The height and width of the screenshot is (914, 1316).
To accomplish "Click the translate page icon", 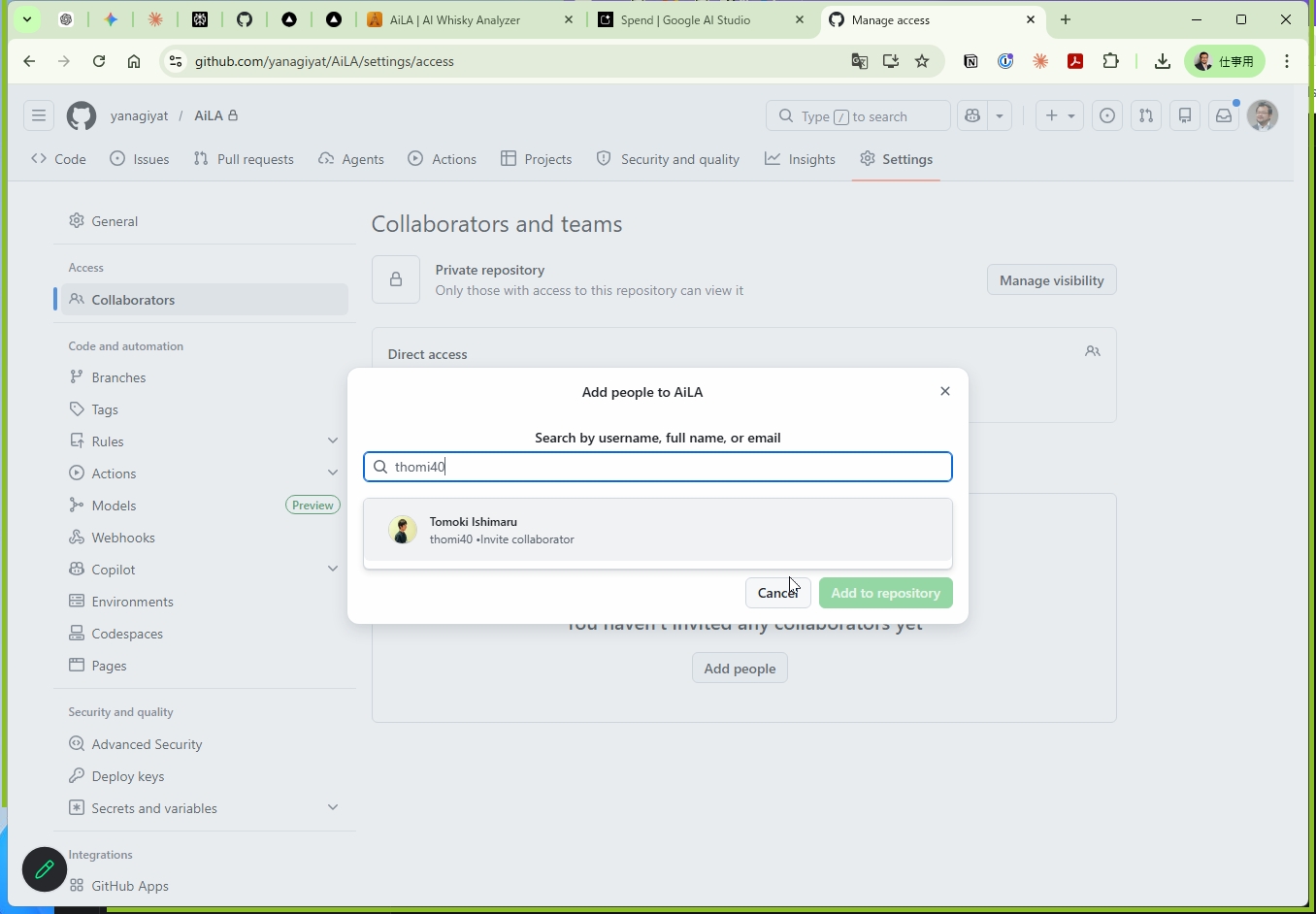I will 860,61.
